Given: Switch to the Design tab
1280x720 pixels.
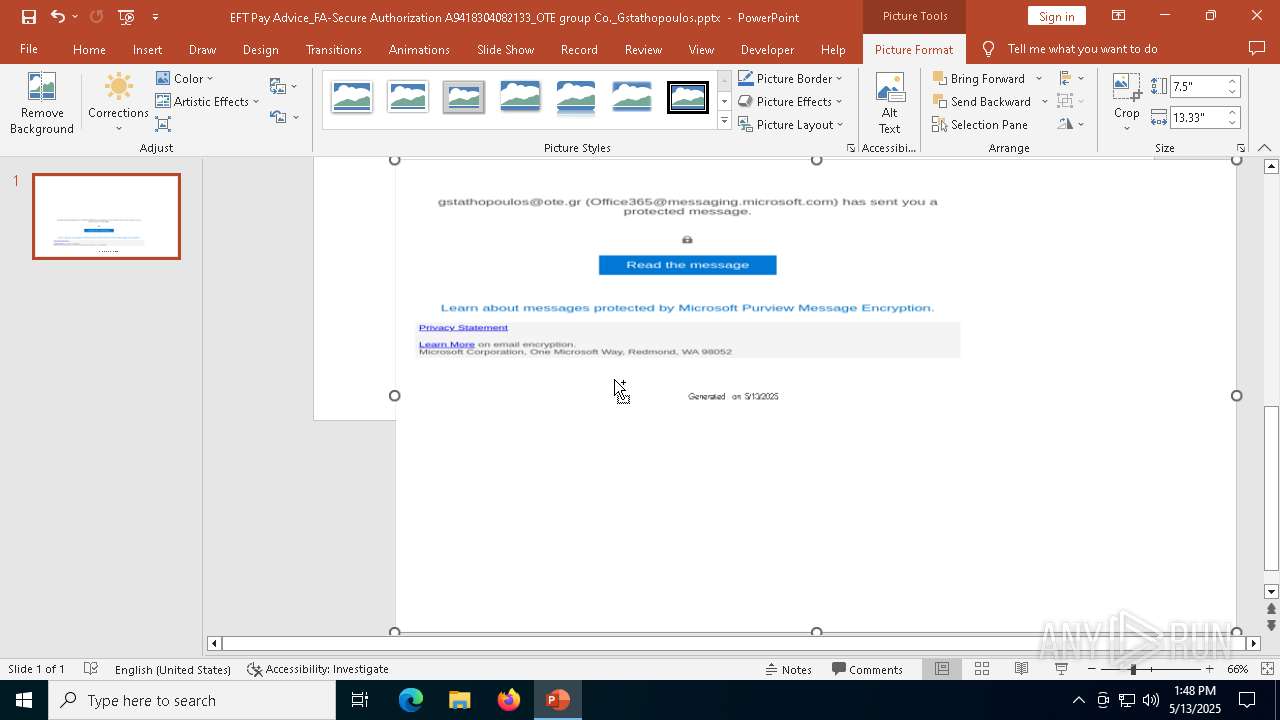Looking at the screenshot, I should pos(260,49).
